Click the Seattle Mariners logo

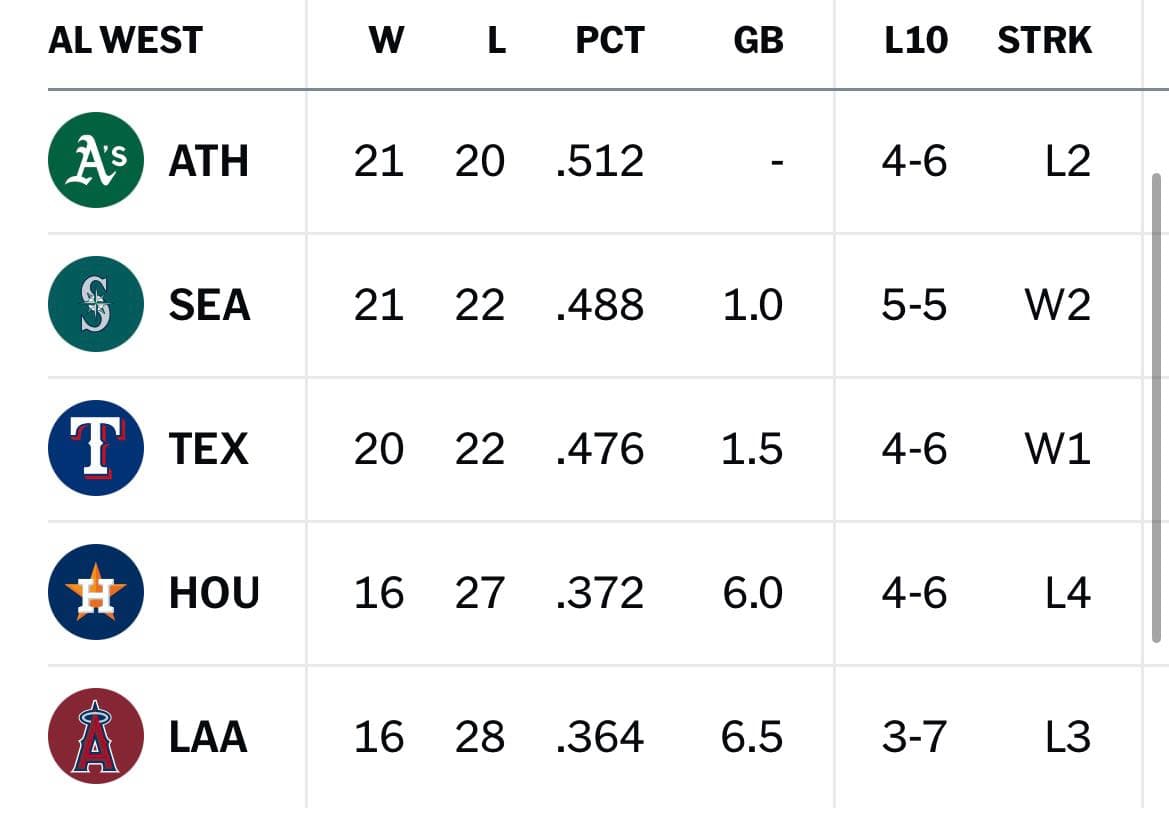(95, 304)
